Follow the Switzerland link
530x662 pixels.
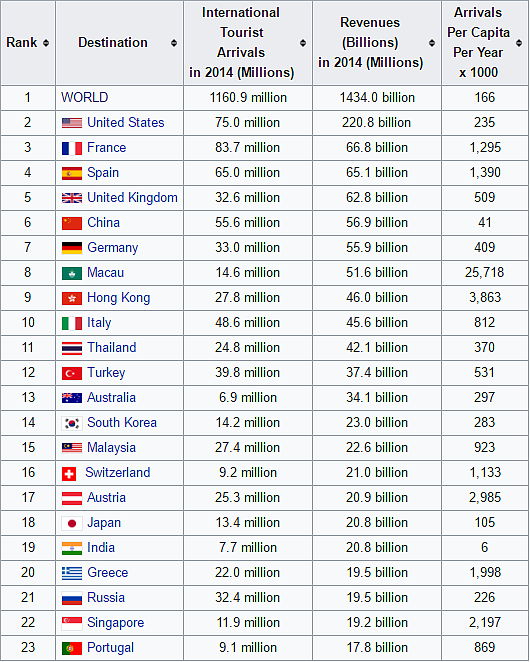click(x=117, y=472)
